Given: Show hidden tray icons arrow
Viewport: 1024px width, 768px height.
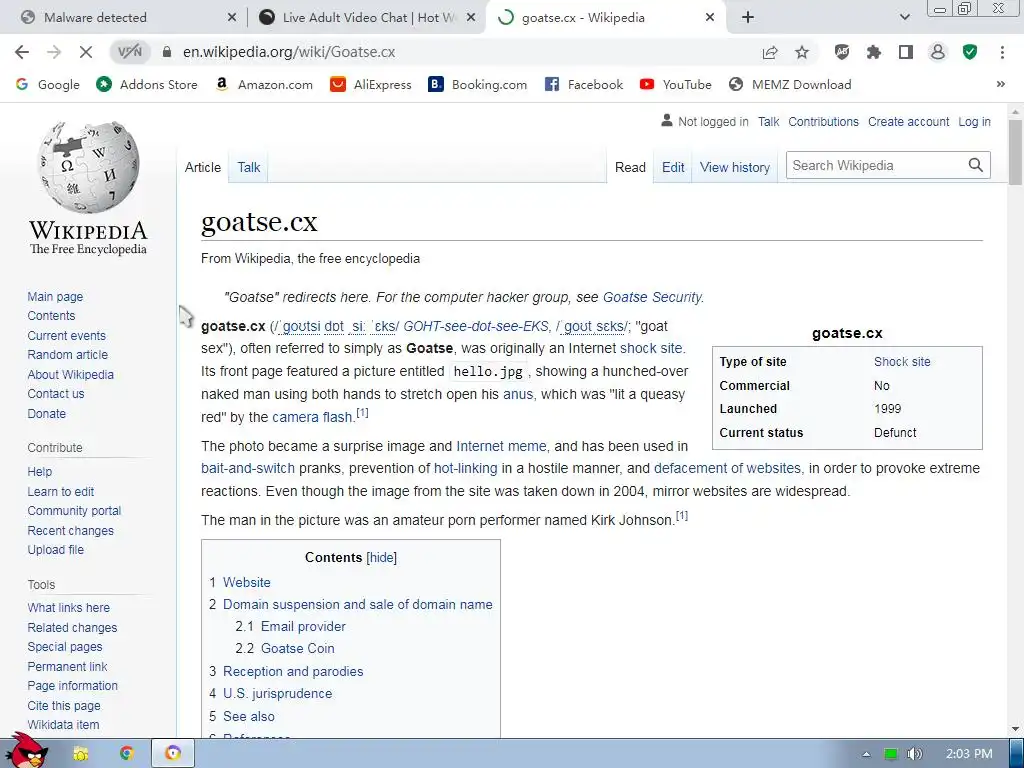Looking at the screenshot, I should tap(867, 754).
